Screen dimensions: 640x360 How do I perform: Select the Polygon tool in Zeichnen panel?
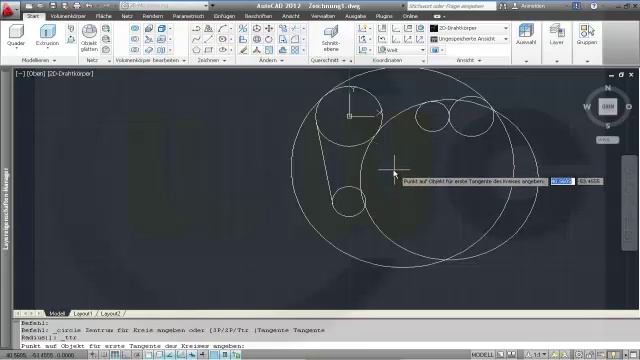[x=196, y=50]
